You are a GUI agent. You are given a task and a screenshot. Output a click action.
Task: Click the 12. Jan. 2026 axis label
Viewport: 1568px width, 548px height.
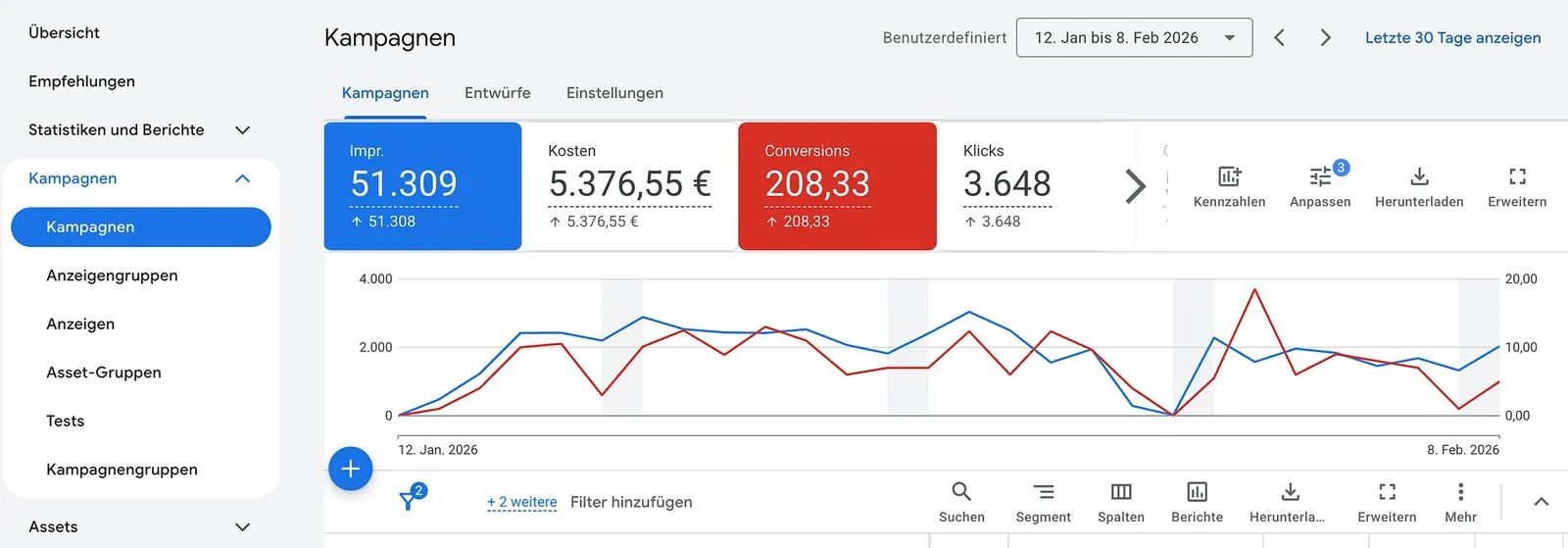(x=437, y=450)
